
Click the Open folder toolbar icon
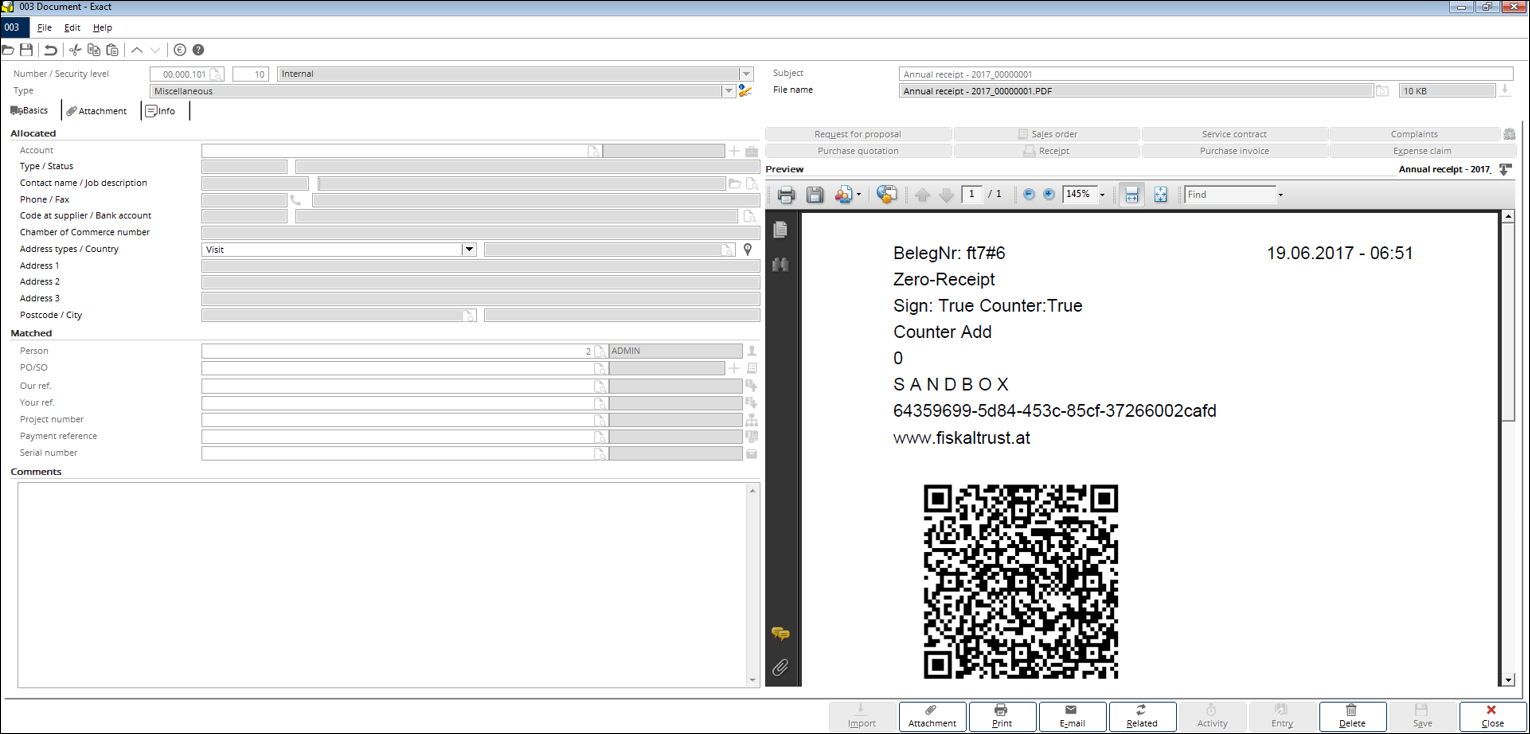[x=8, y=49]
